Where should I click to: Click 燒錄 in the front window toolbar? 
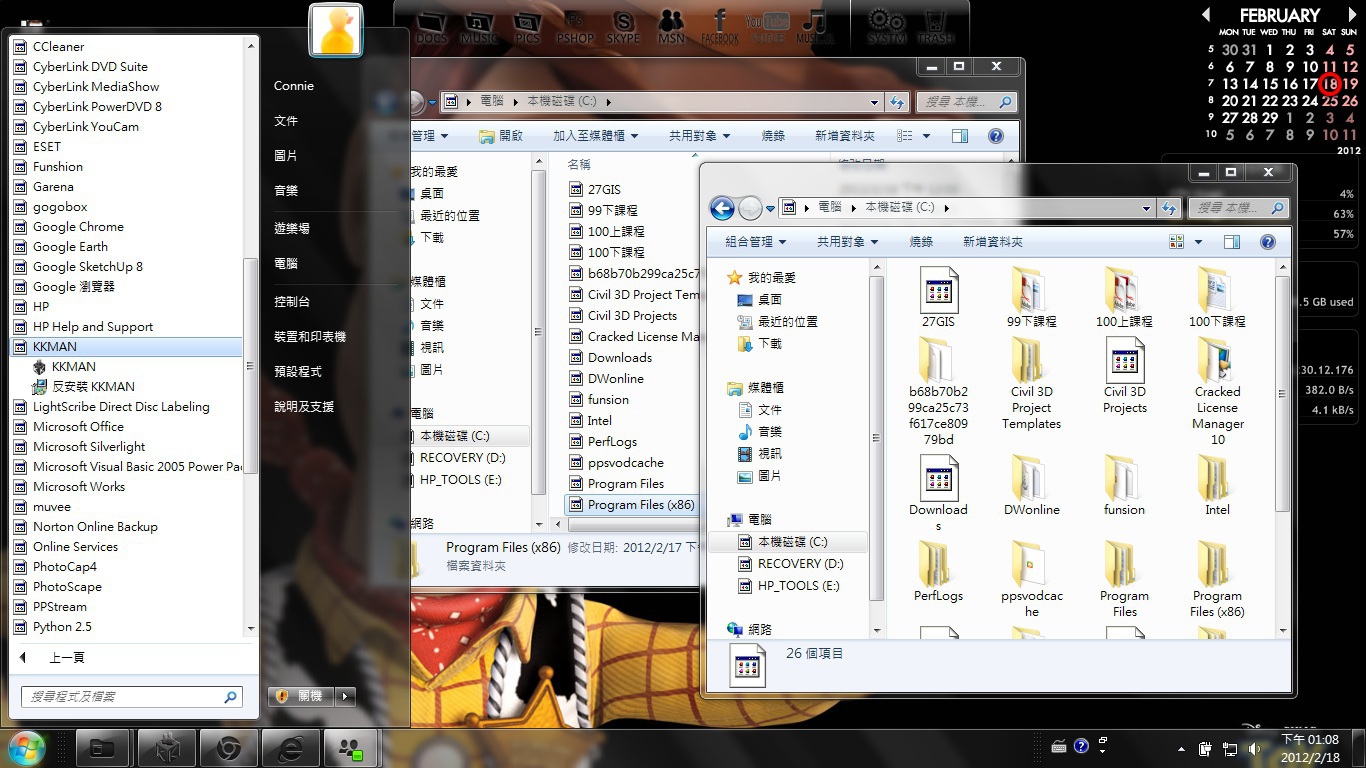(921, 242)
